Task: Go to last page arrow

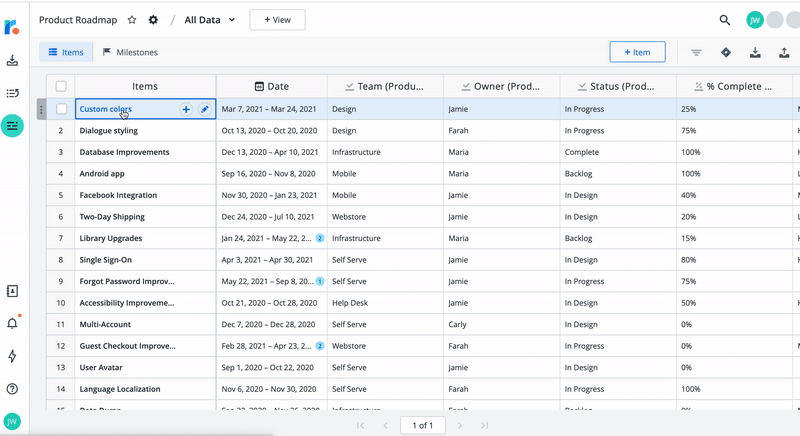Action: pos(485,425)
